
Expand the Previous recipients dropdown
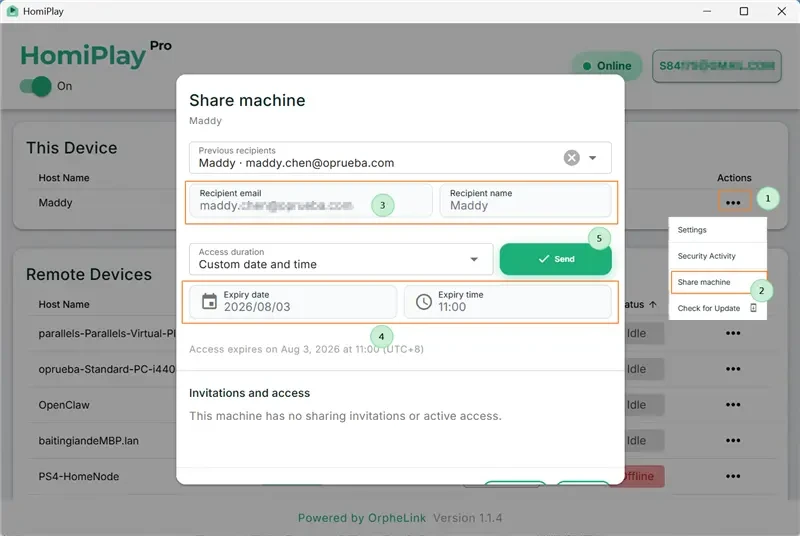592,158
